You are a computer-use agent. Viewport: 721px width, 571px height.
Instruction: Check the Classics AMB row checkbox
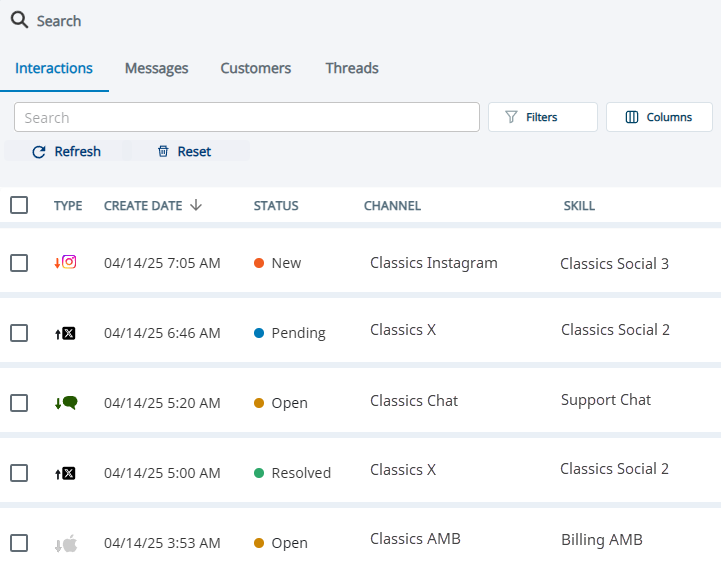pyautogui.click(x=19, y=543)
